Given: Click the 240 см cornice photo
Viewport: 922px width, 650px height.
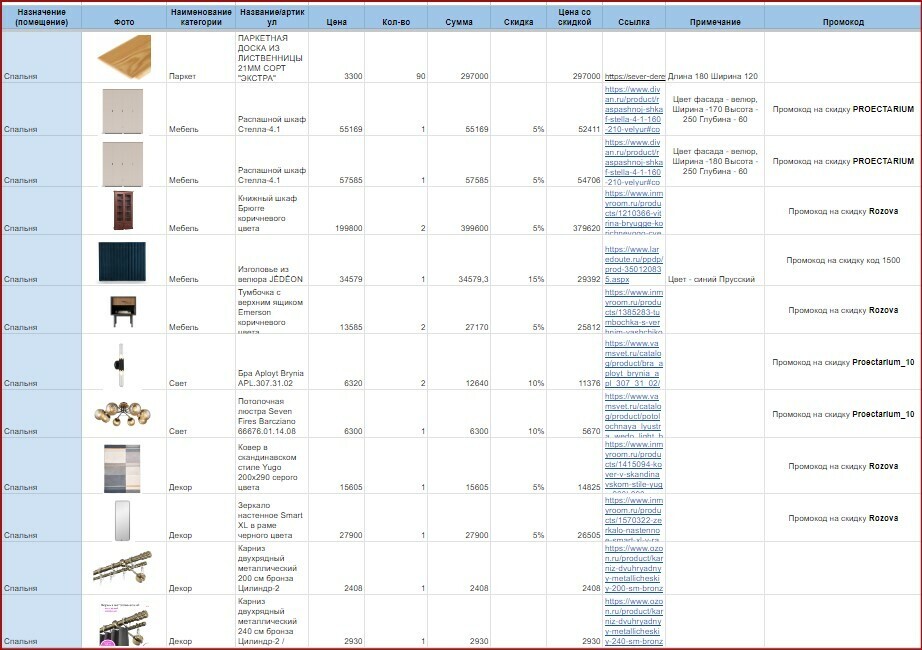Looking at the screenshot, I should [x=124, y=624].
